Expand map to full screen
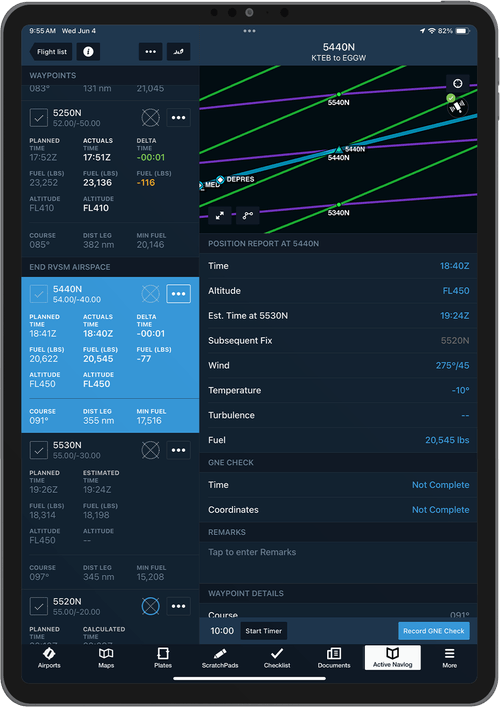The image size is (500, 707). (x=220, y=216)
